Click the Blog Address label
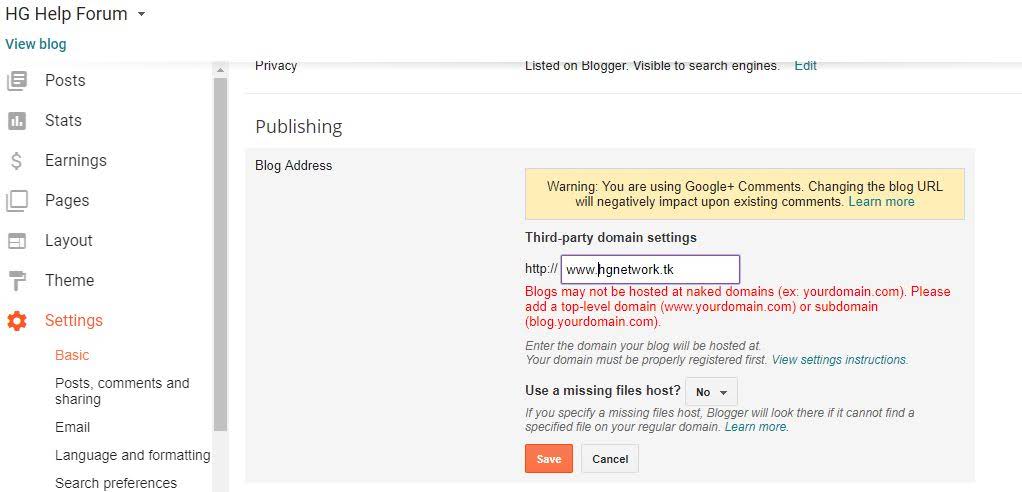This screenshot has height=492, width=1022. tap(293, 166)
